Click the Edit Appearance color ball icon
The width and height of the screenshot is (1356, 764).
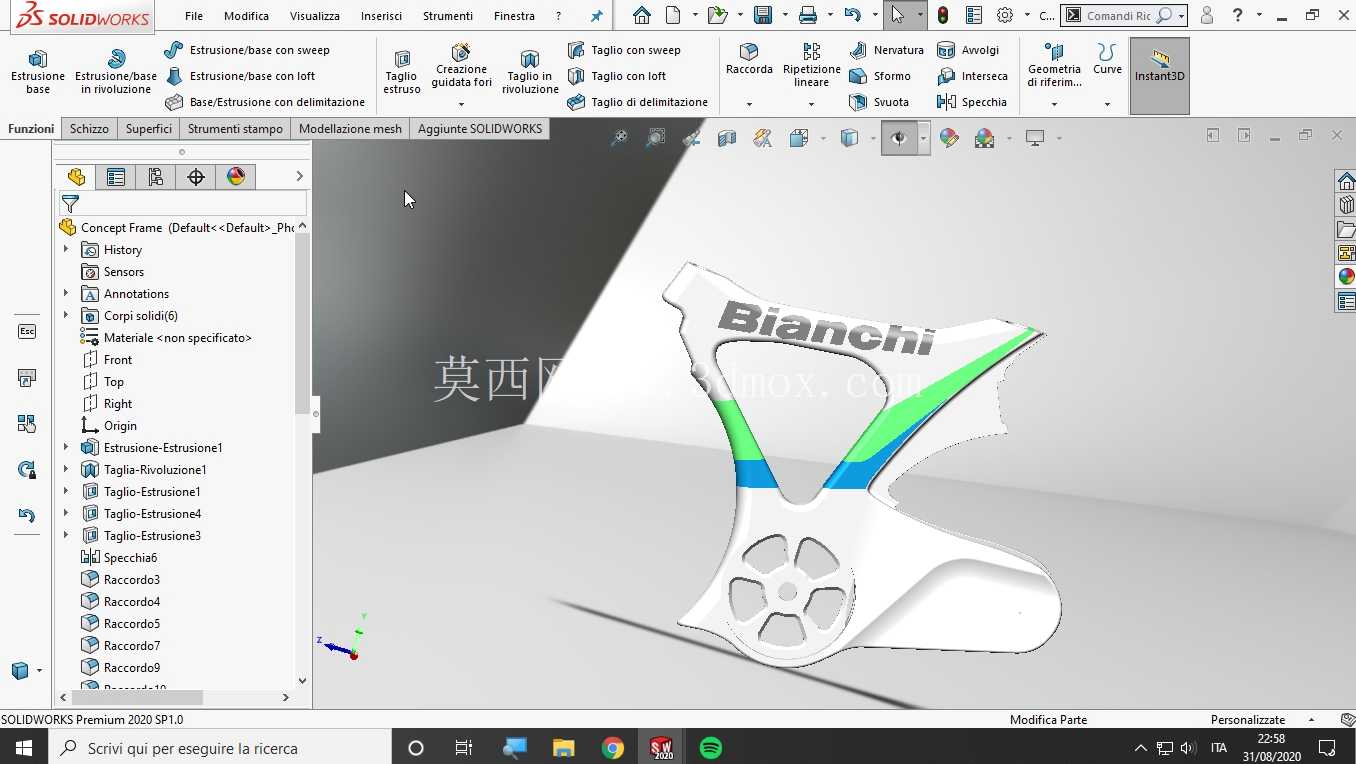click(x=949, y=138)
